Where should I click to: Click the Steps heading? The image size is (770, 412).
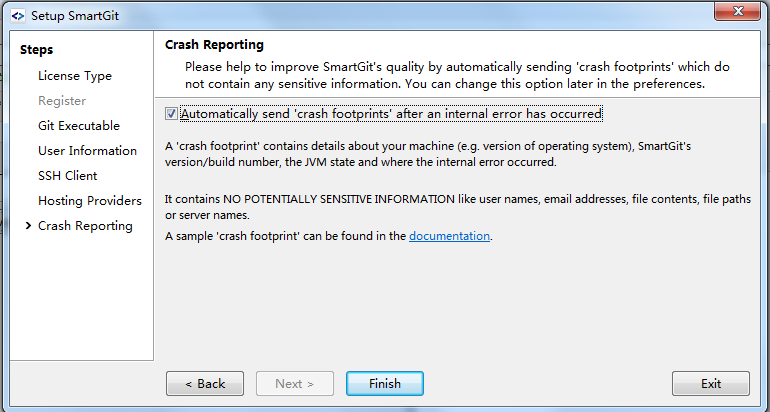(x=36, y=50)
